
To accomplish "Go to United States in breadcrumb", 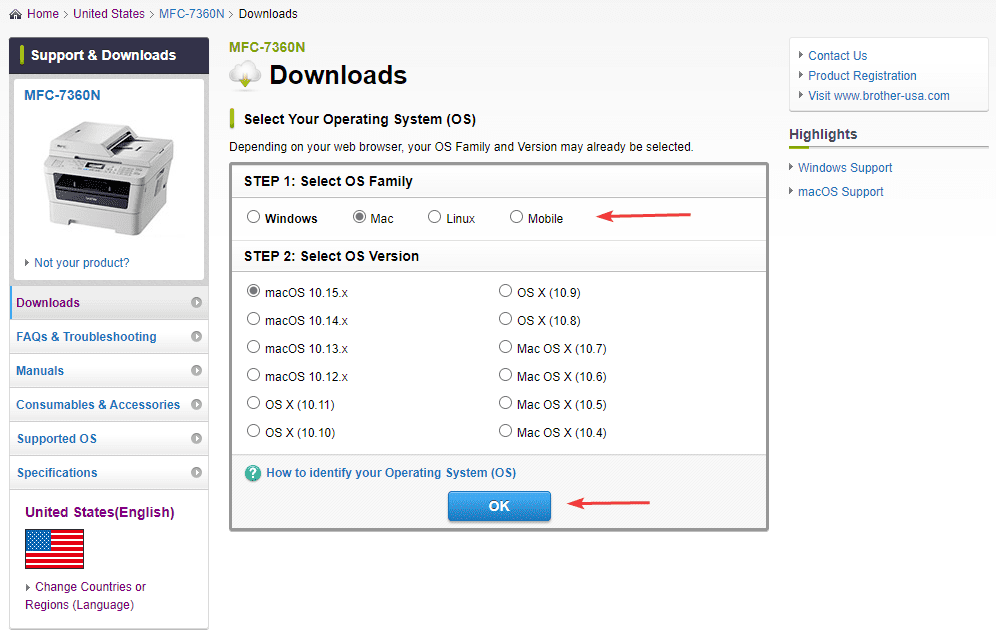I will (x=109, y=14).
